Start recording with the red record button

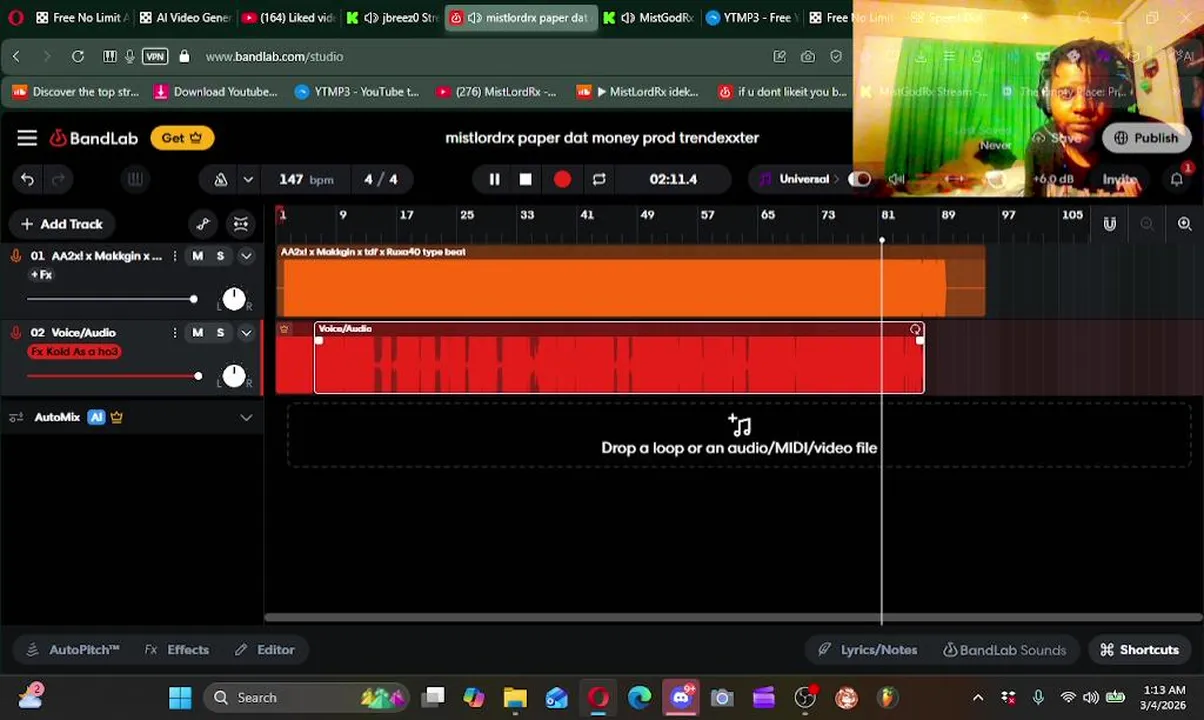[x=562, y=179]
